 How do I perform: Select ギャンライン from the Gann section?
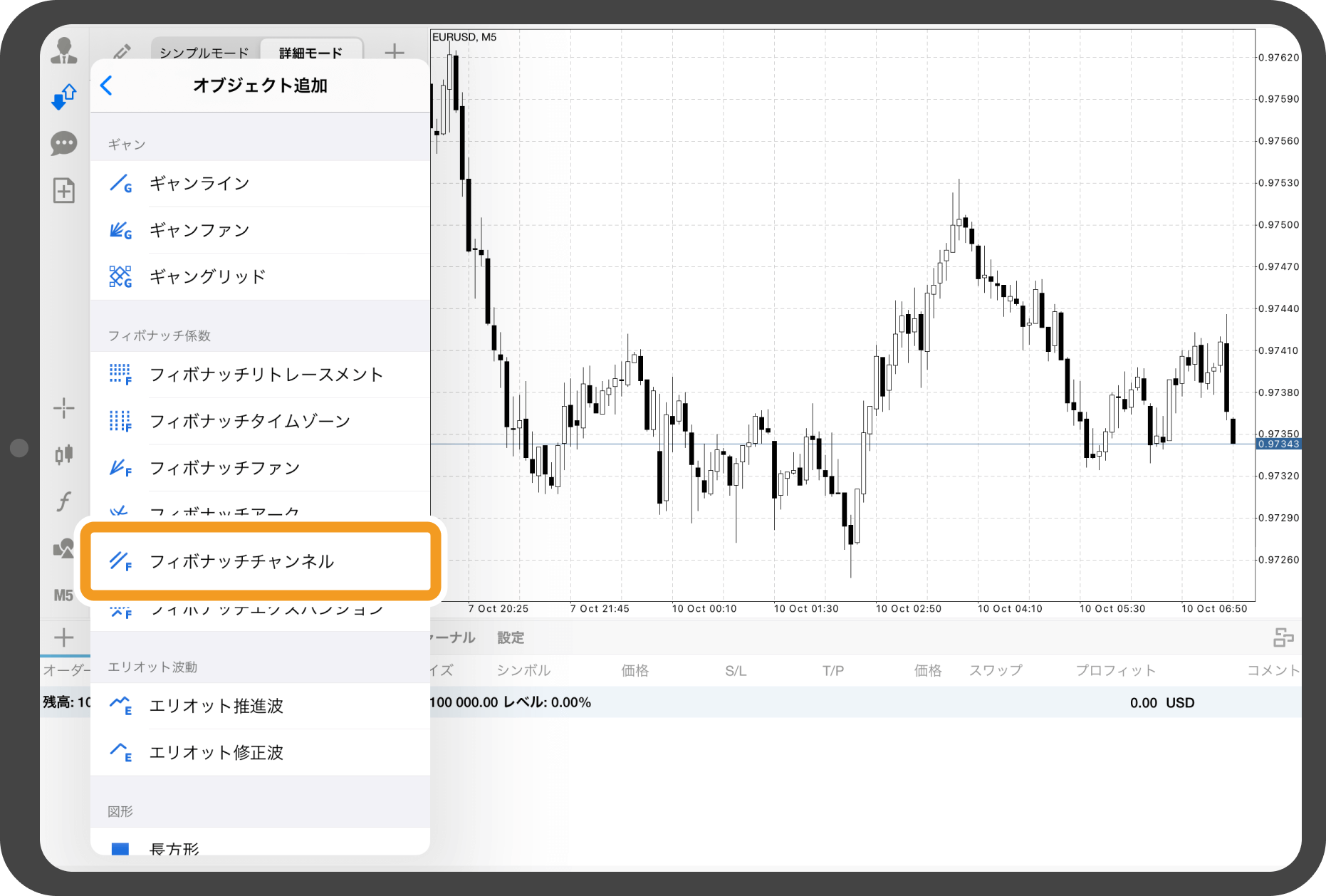pyautogui.click(x=198, y=183)
